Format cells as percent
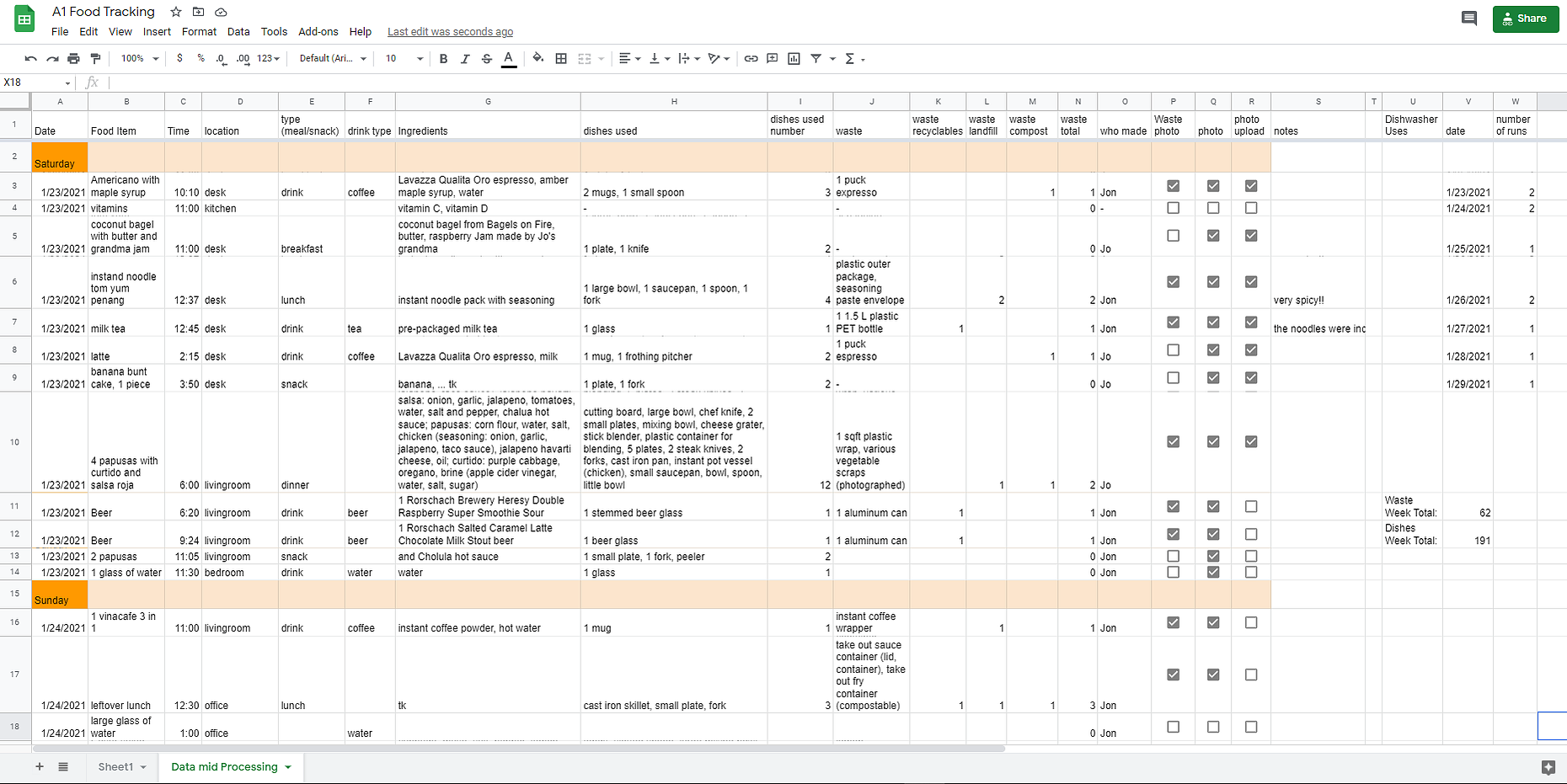 201,58
